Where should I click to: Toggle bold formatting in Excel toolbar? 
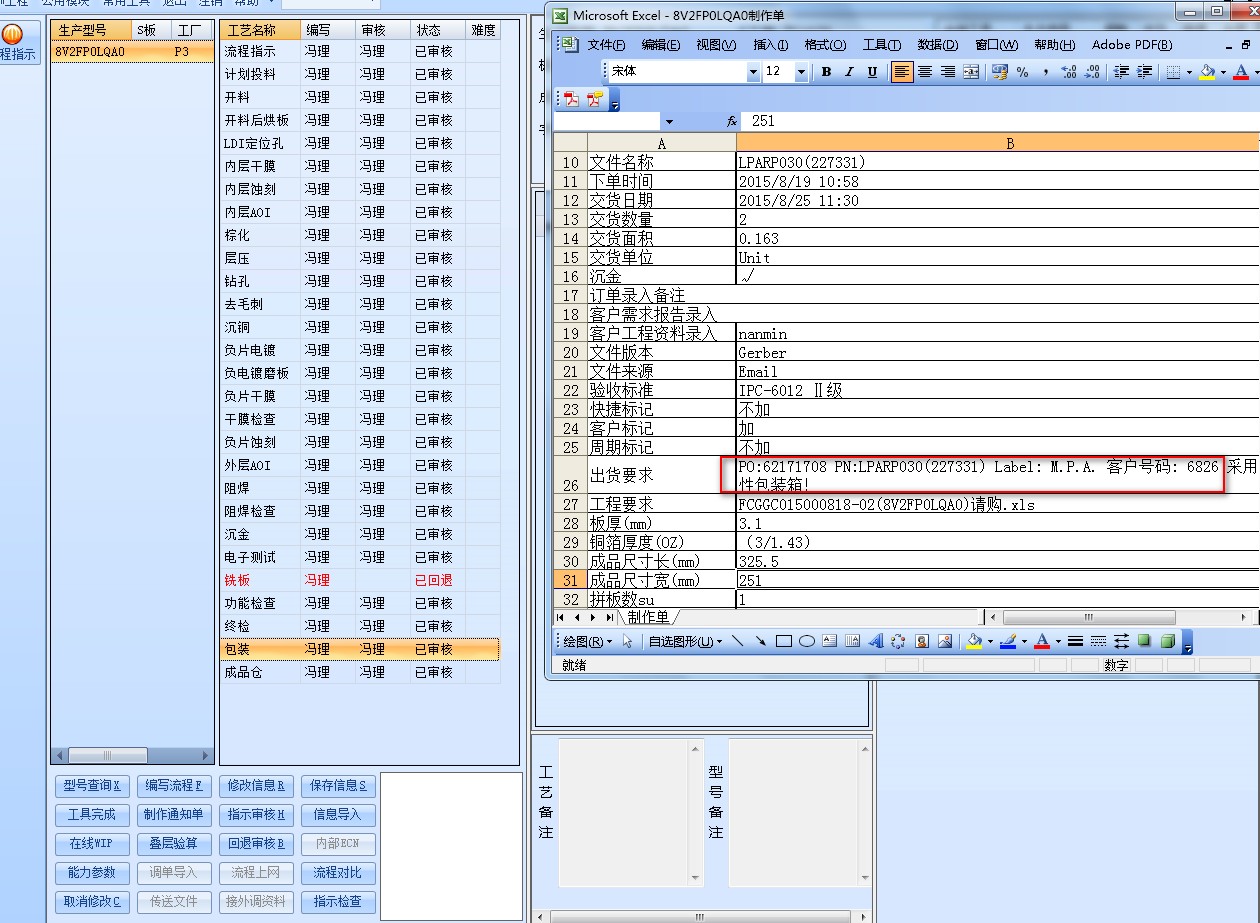pyautogui.click(x=826, y=72)
